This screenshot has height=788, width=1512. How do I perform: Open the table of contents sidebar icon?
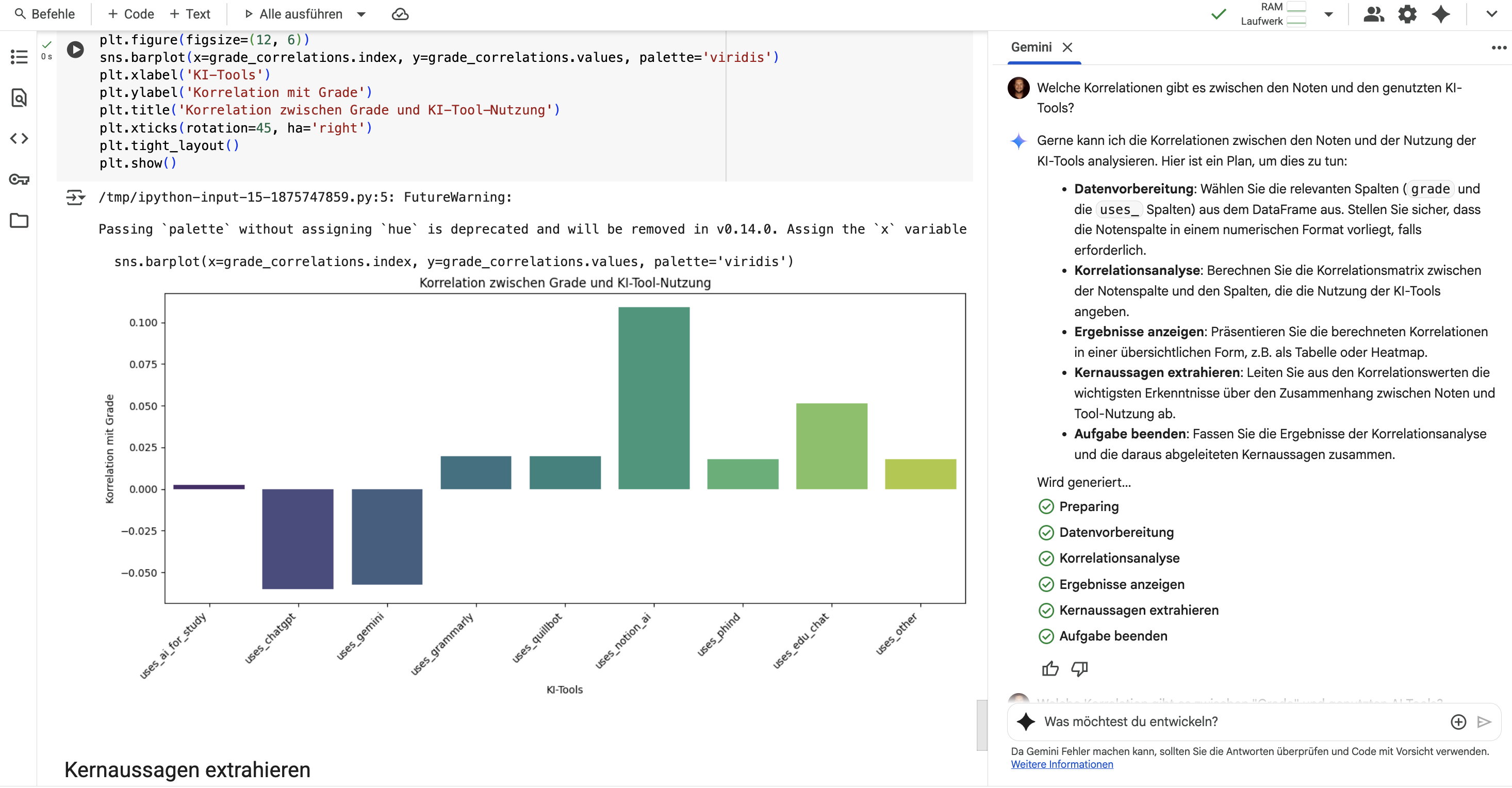[x=19, y=57]
